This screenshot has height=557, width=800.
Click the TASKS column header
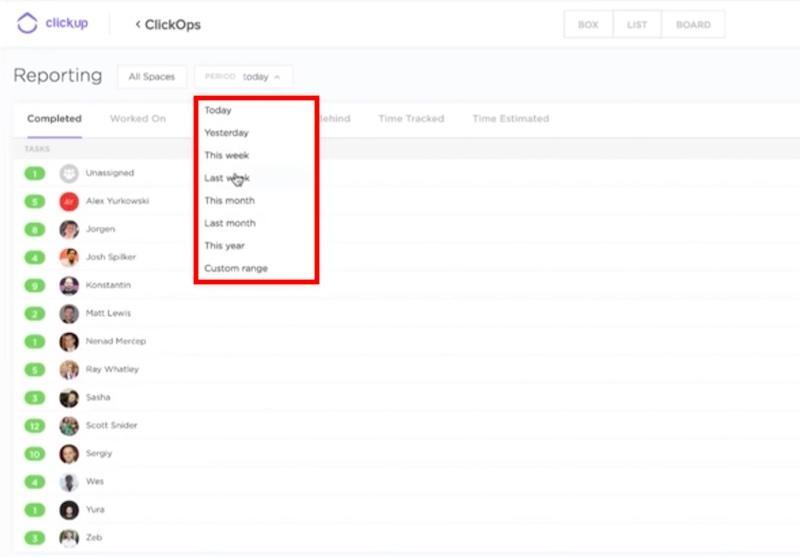[37, 149]
